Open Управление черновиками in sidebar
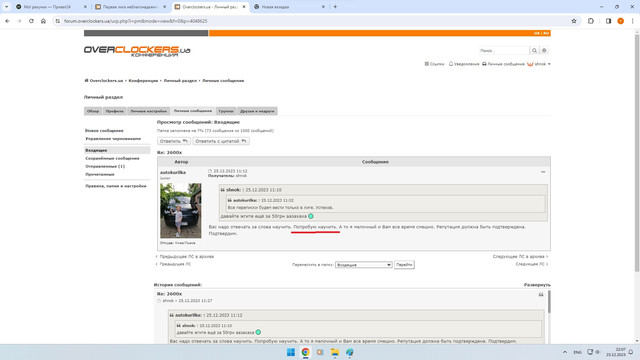The height and width of the screenshot is (360, 640). (x=113, y=139)
